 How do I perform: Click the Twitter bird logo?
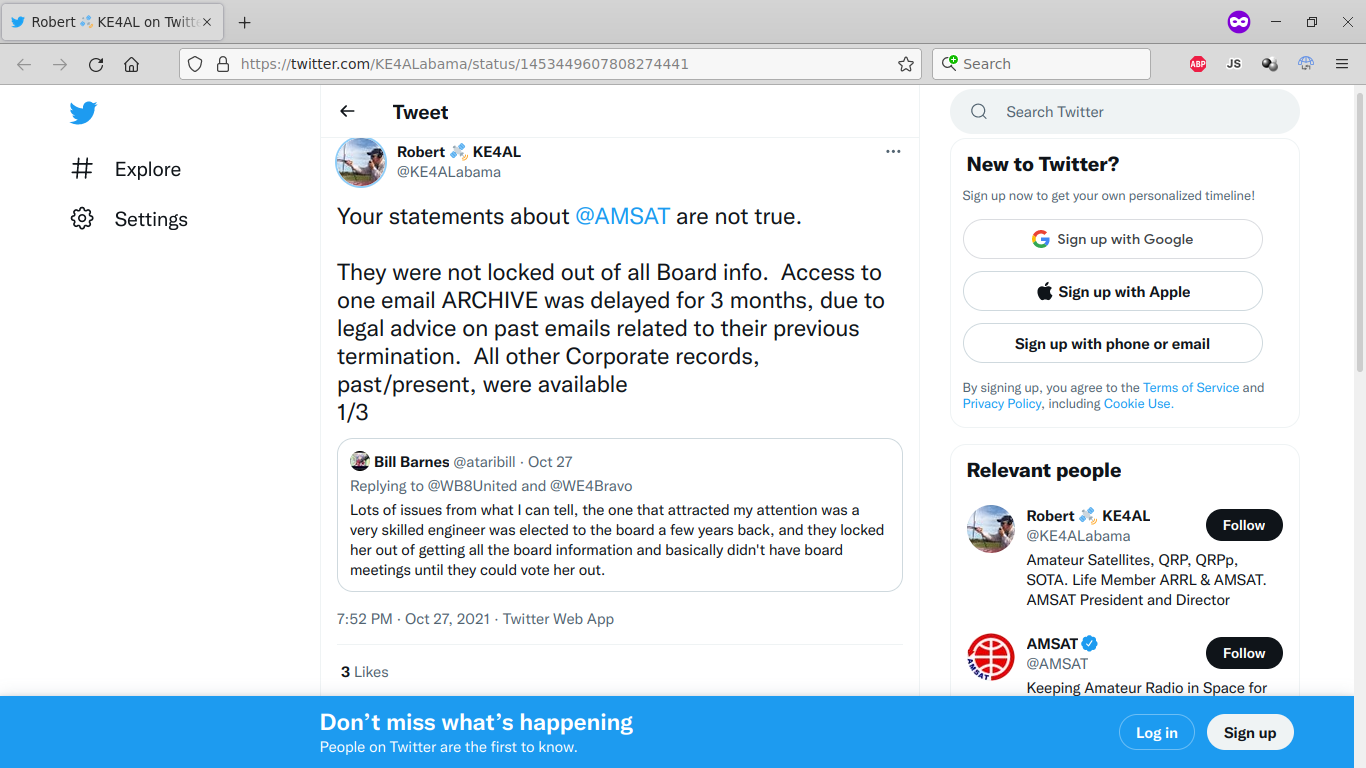83,113
